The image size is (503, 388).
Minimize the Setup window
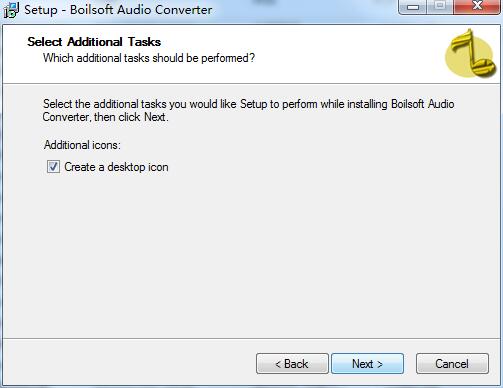pos(413,7)
